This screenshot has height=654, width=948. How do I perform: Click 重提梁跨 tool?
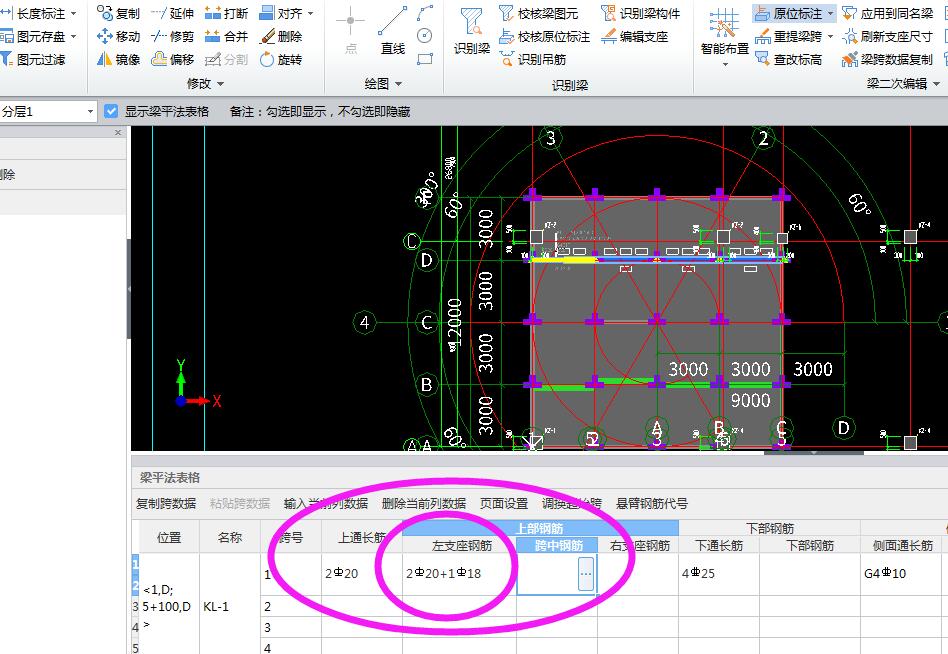point(788,36)
